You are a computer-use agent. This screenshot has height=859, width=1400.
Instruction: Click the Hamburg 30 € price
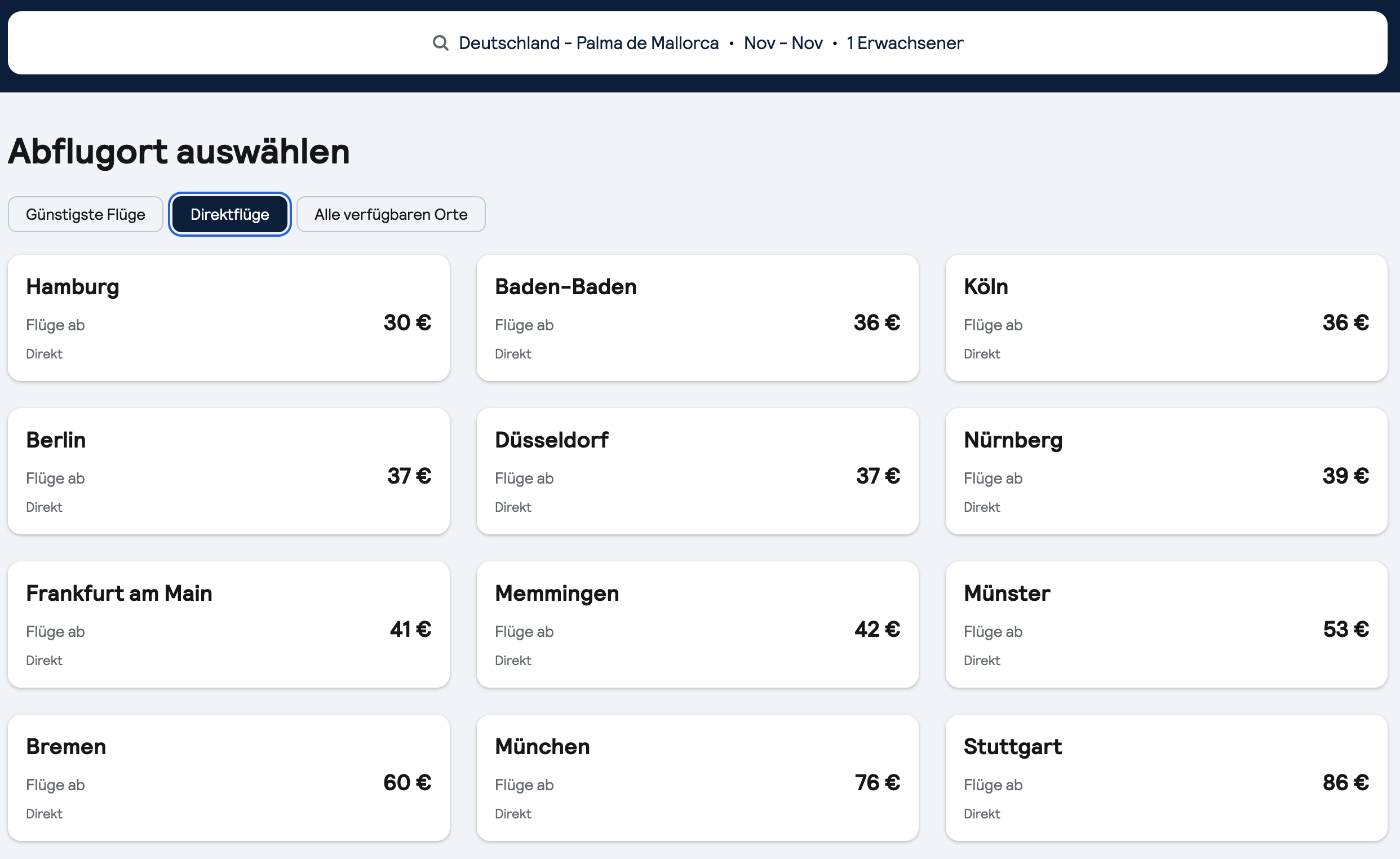pos(407,323)
